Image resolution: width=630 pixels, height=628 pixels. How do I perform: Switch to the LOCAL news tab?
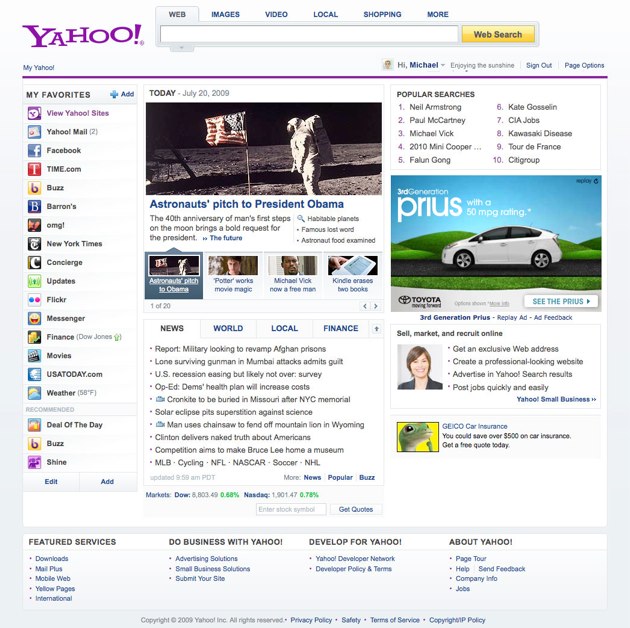pyautogui.click(x=284, y=328)
